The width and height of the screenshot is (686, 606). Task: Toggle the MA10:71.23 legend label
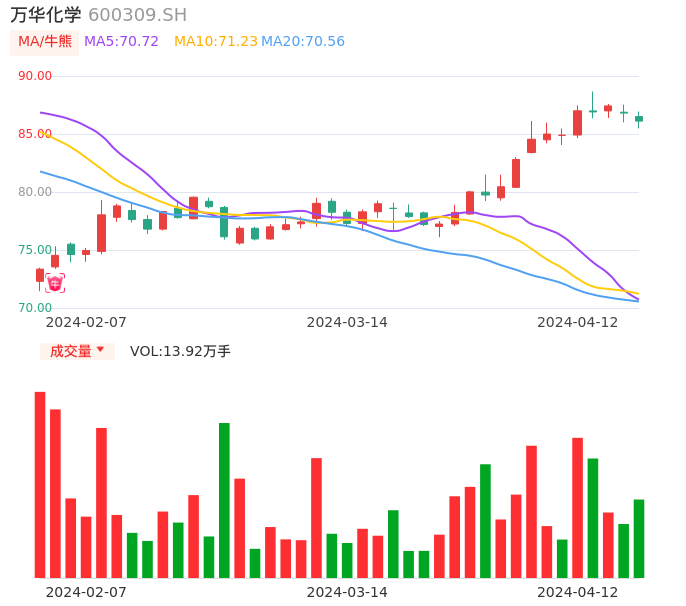coord(215,42)
